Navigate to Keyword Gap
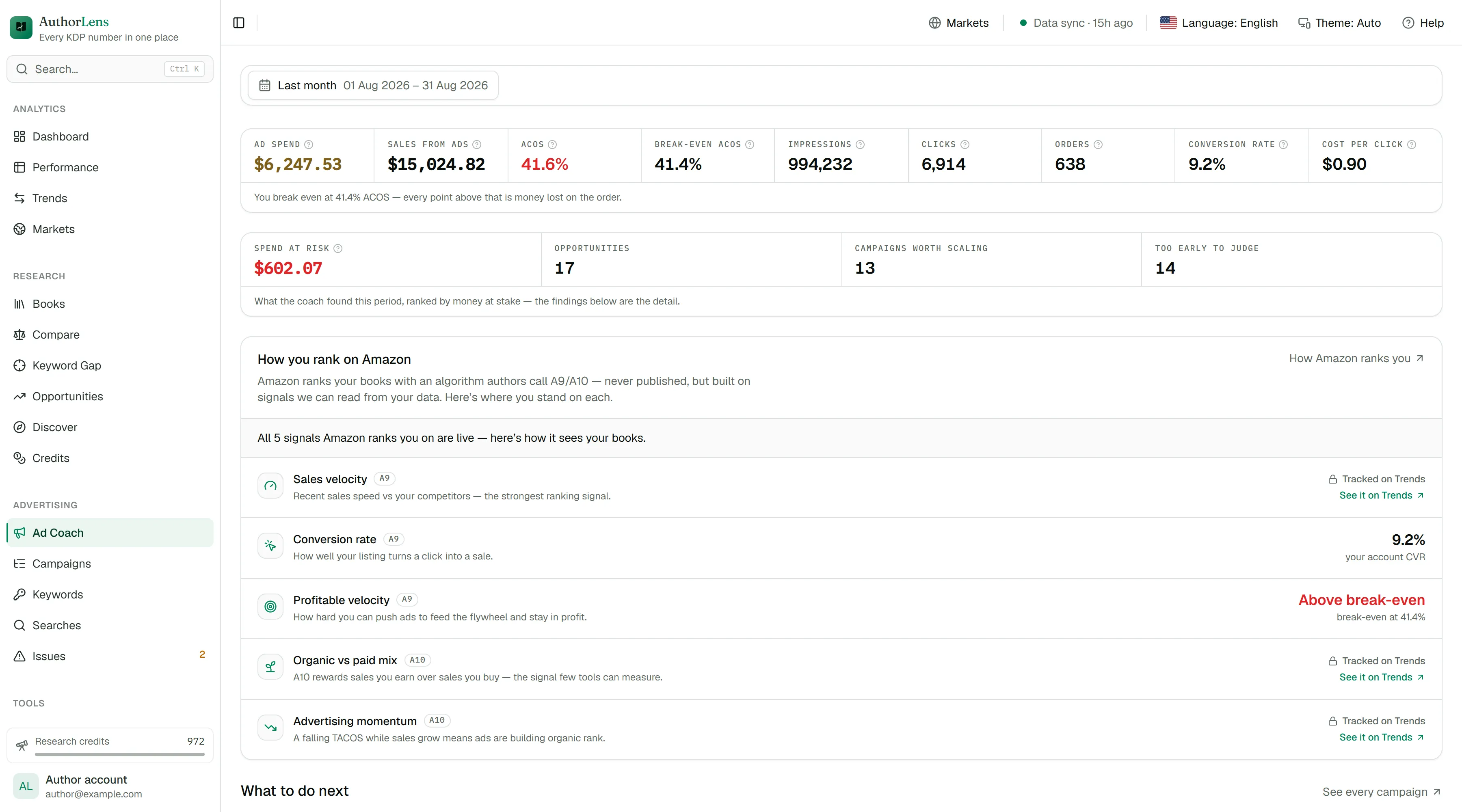This screenshot has width=1462, height=812. tap(110, 365)
